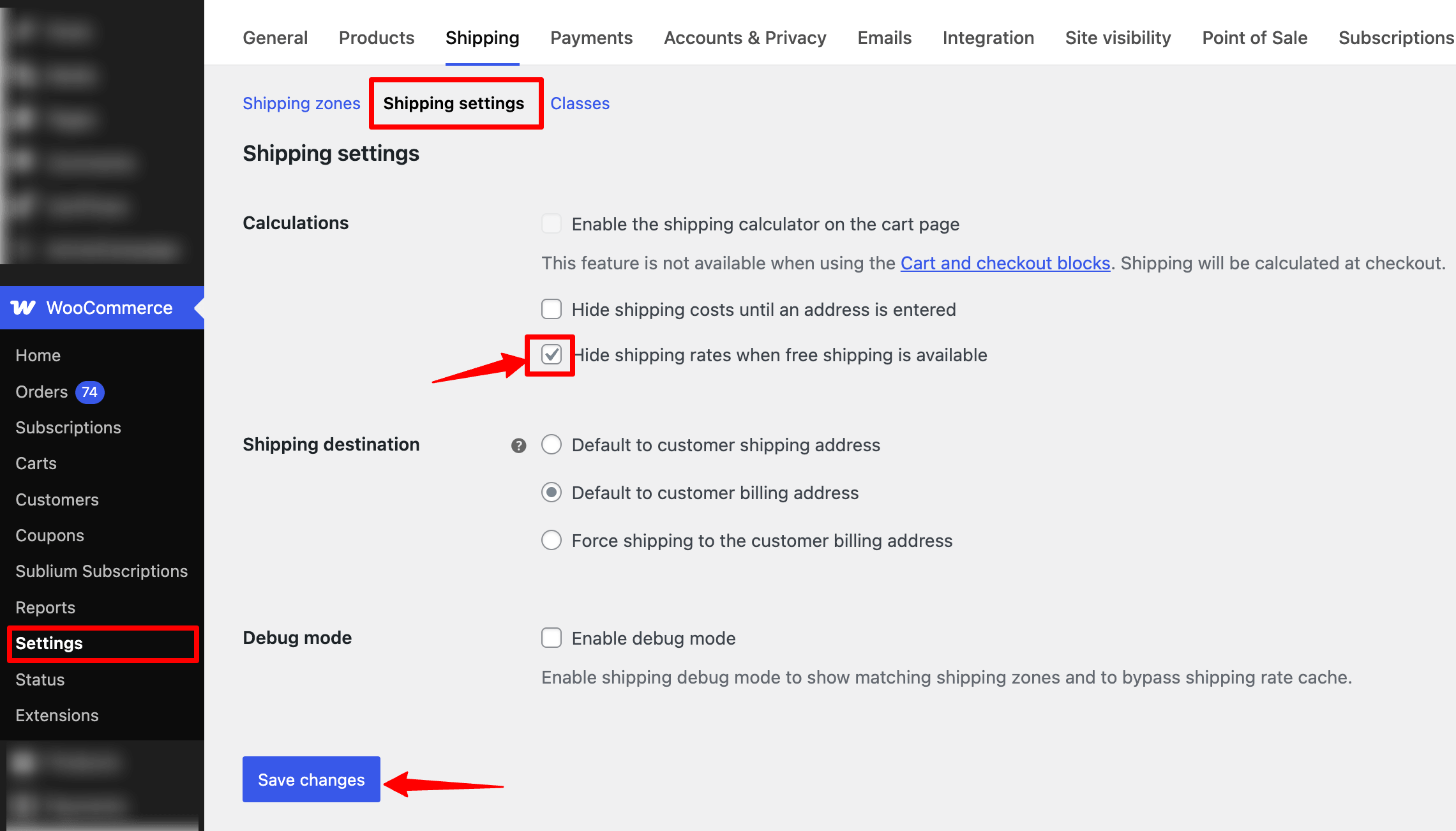Select "Force shipping to the customer billing address"
This screenshot has width=1456, height=831.
[551, 540]
